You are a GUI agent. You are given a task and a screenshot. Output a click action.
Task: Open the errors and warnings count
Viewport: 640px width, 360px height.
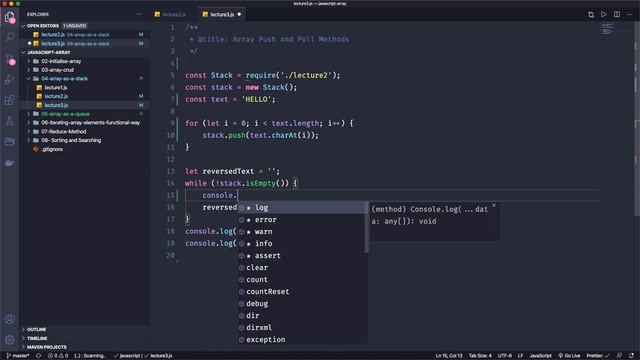pyautogui.click(x=58, y=356)
